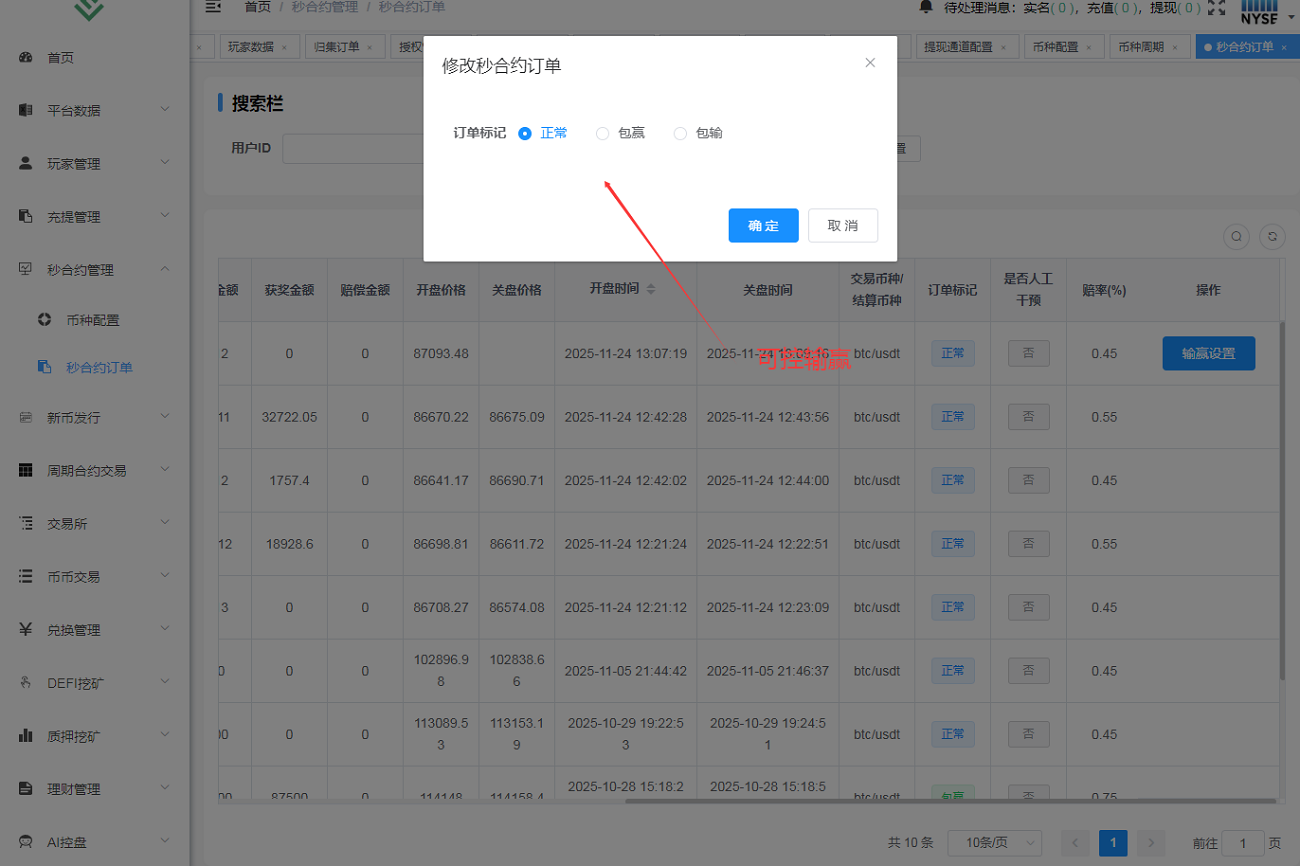Click the 前往 page number input
The height and width of the screenshot is (866, 1300).
tap(1243, 843)
